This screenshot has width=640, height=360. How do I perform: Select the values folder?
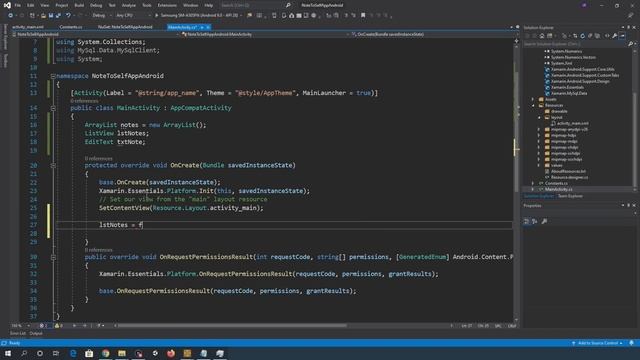click(x=556, y=166)
